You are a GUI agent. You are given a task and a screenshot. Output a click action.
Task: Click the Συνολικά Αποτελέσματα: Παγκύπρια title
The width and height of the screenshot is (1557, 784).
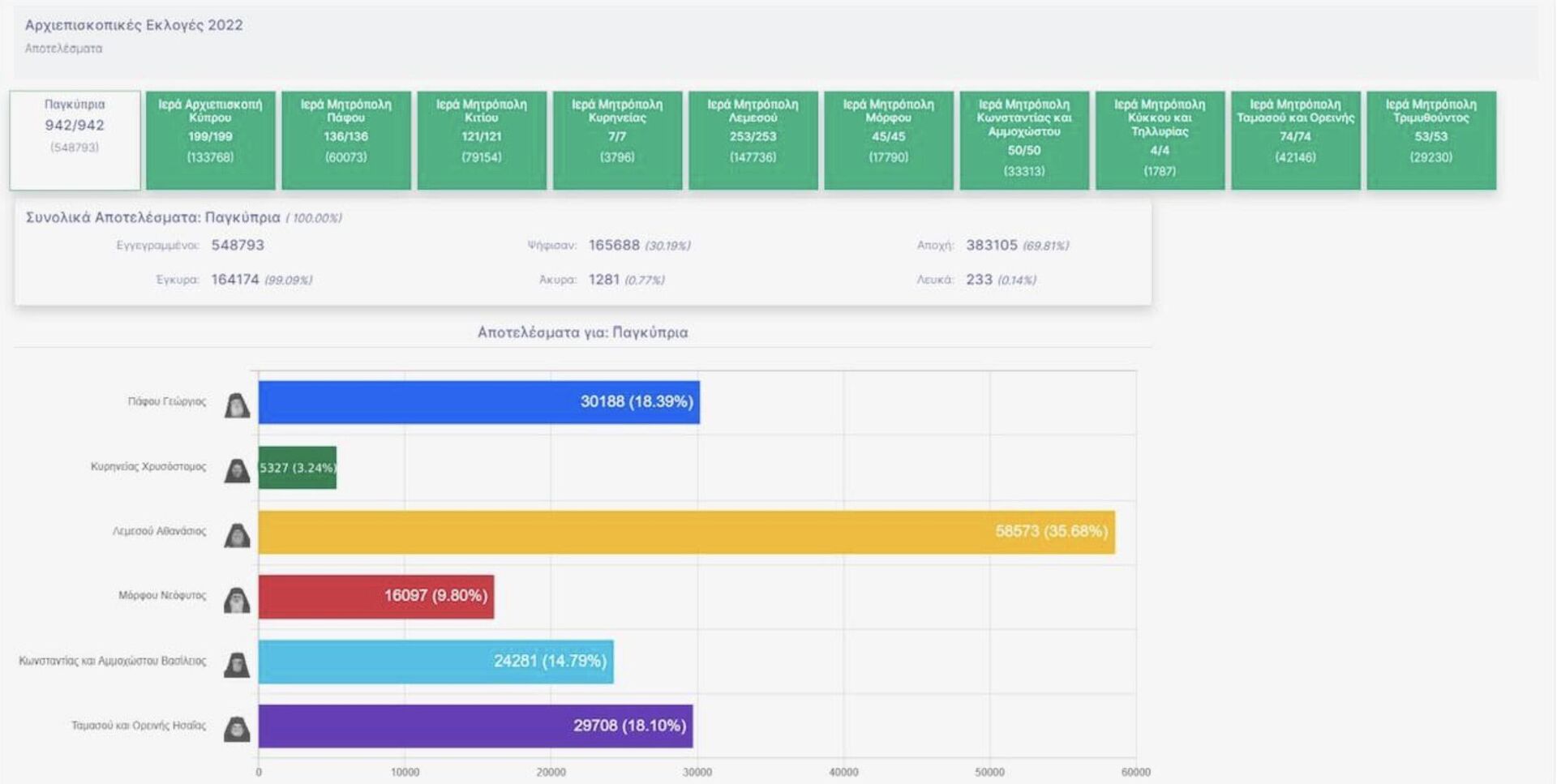153,217
